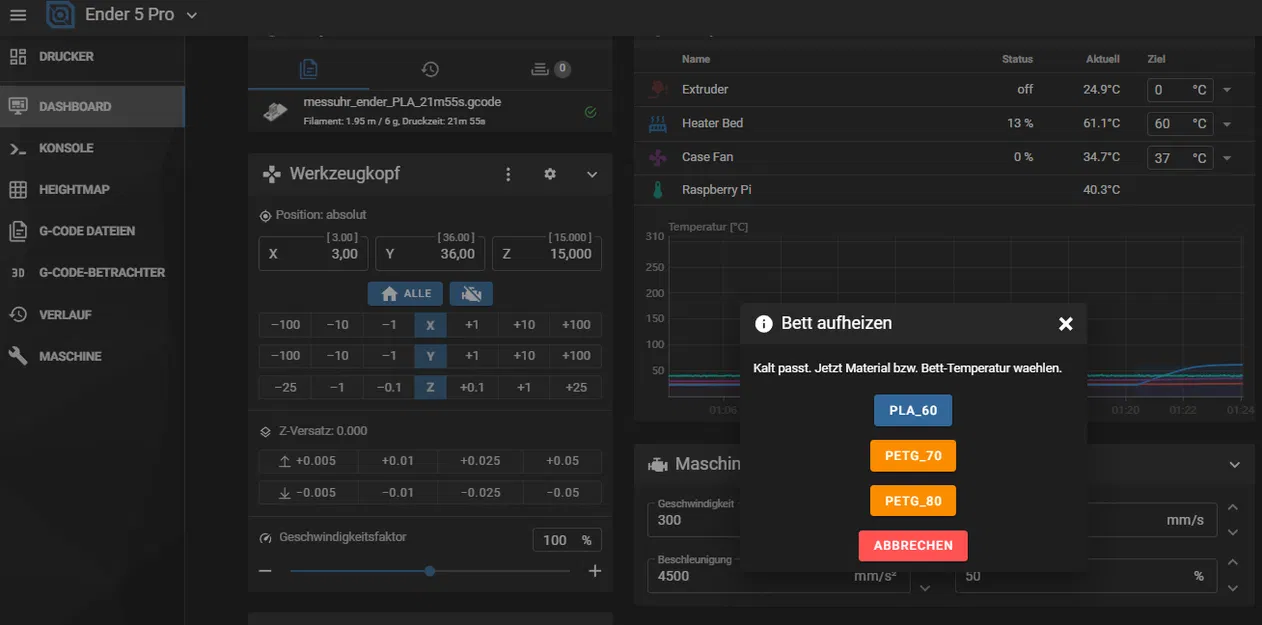Open the Verlauf history page
Viewport: 1262px width, 625px height.
click(92, 315)
